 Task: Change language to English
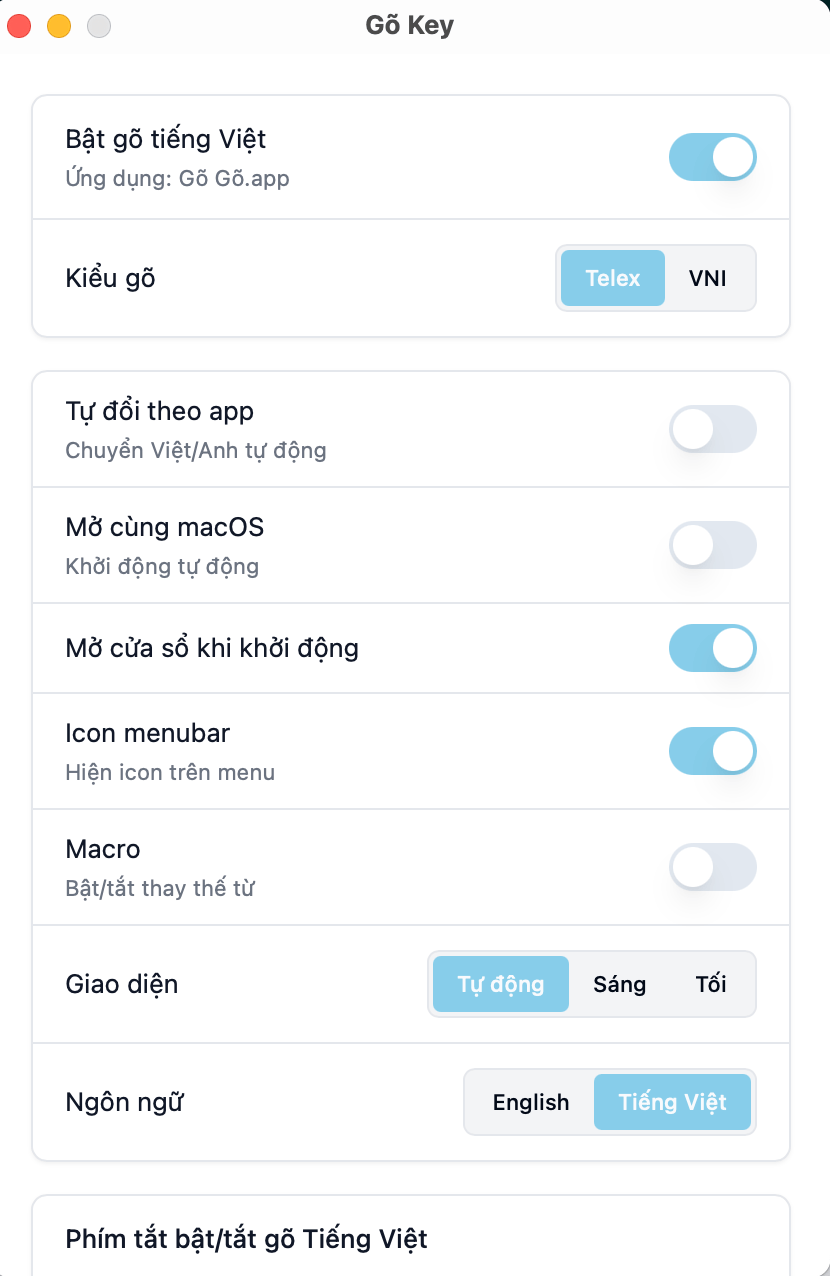point(531,1102)
